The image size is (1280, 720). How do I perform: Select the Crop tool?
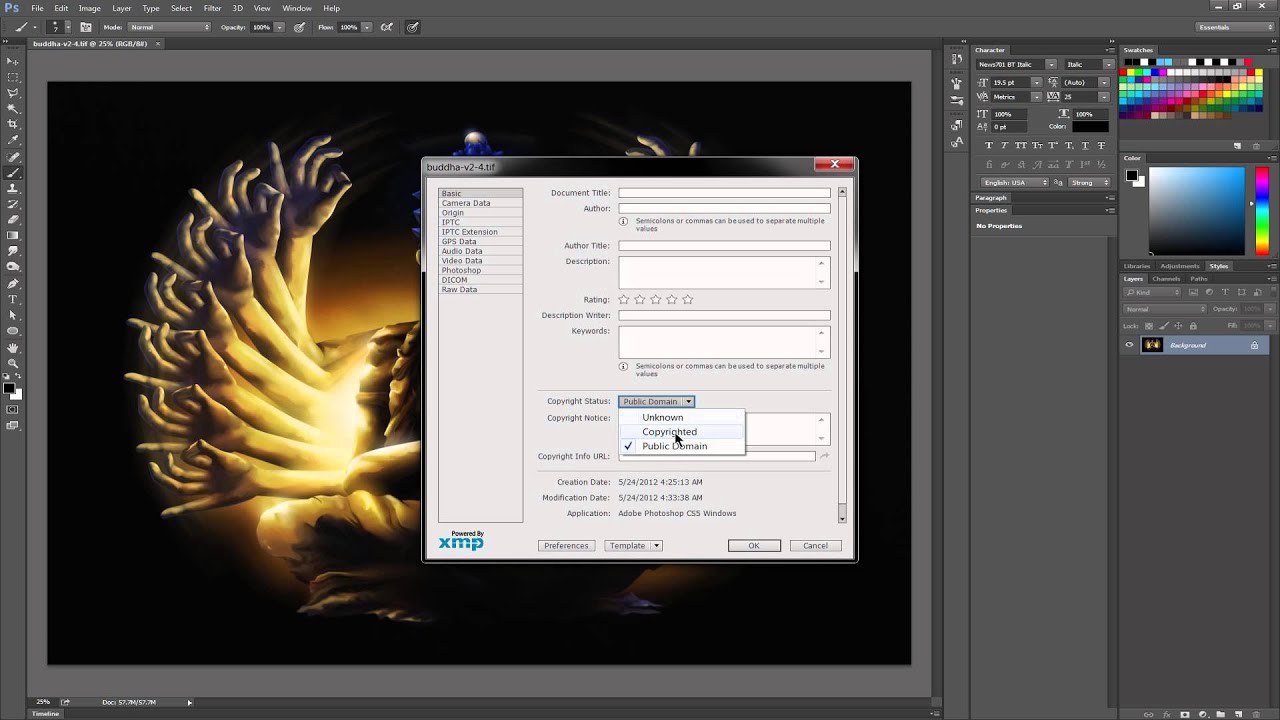(x=13, y=124)
